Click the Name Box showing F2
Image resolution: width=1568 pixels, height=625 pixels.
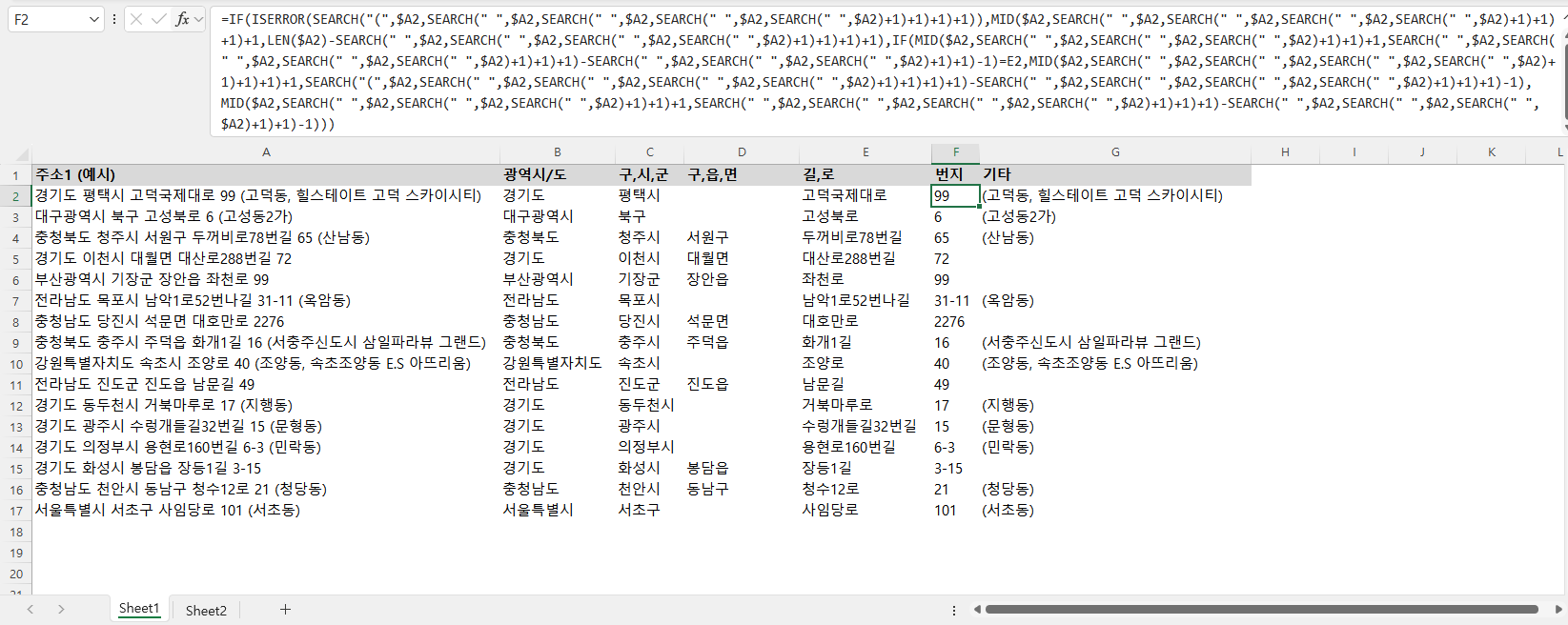click(46, 19)
